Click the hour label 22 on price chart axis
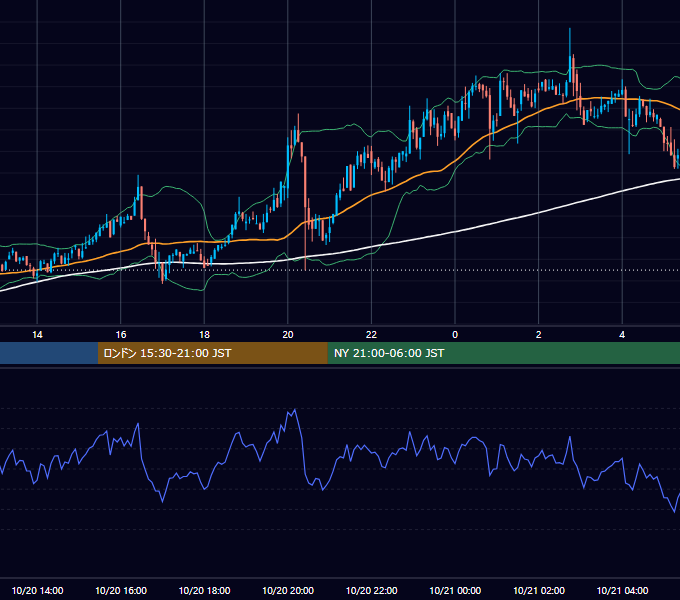This screenshot has height=600, width=680. pos(371,335)
